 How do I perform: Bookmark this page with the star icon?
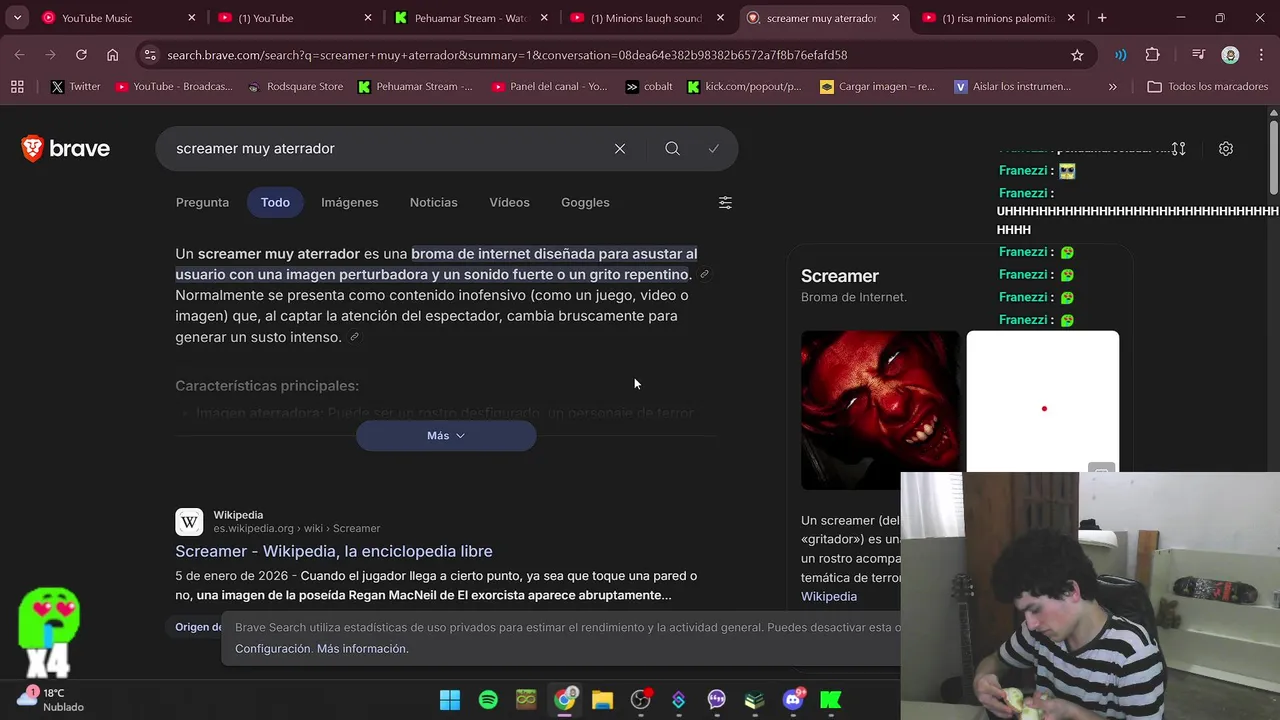coord(1077,55)
